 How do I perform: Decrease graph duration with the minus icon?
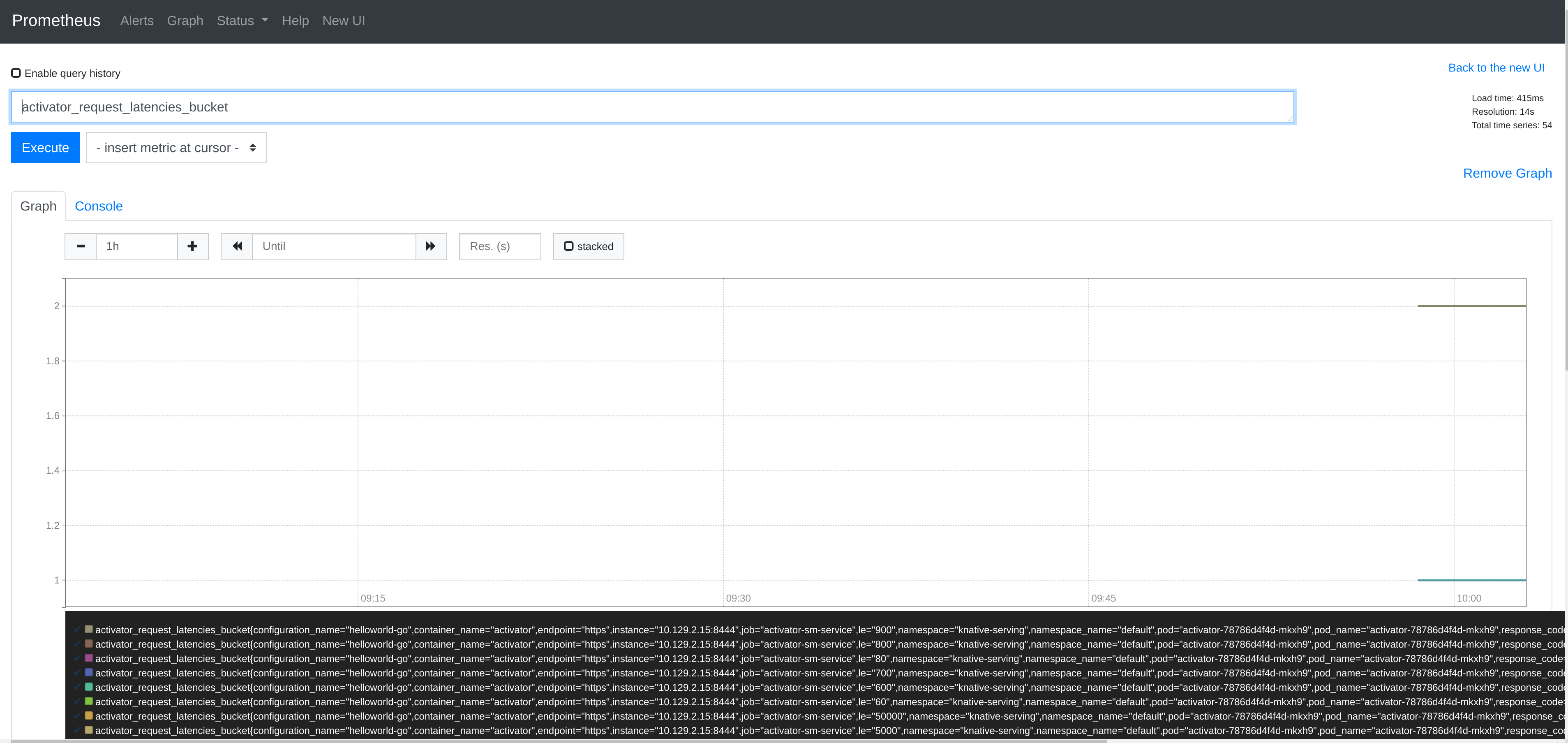[x=80, y=247]
